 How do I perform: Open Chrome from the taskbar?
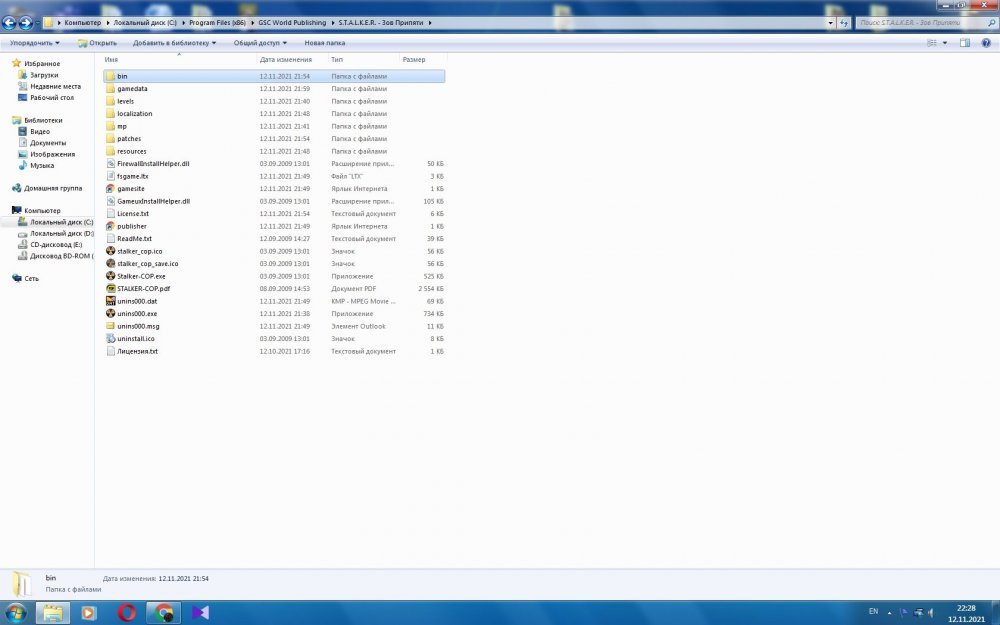164,613
